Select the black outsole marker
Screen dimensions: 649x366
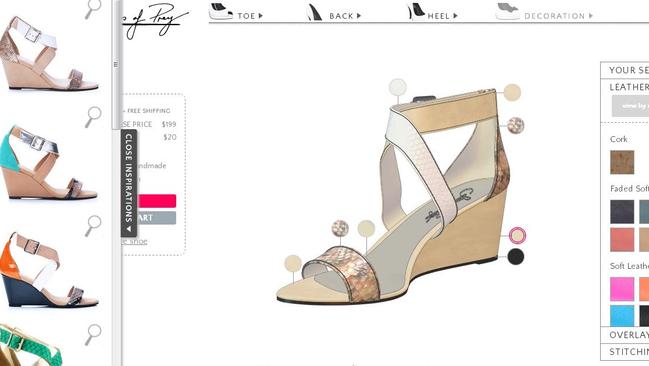tap(516, 257)
